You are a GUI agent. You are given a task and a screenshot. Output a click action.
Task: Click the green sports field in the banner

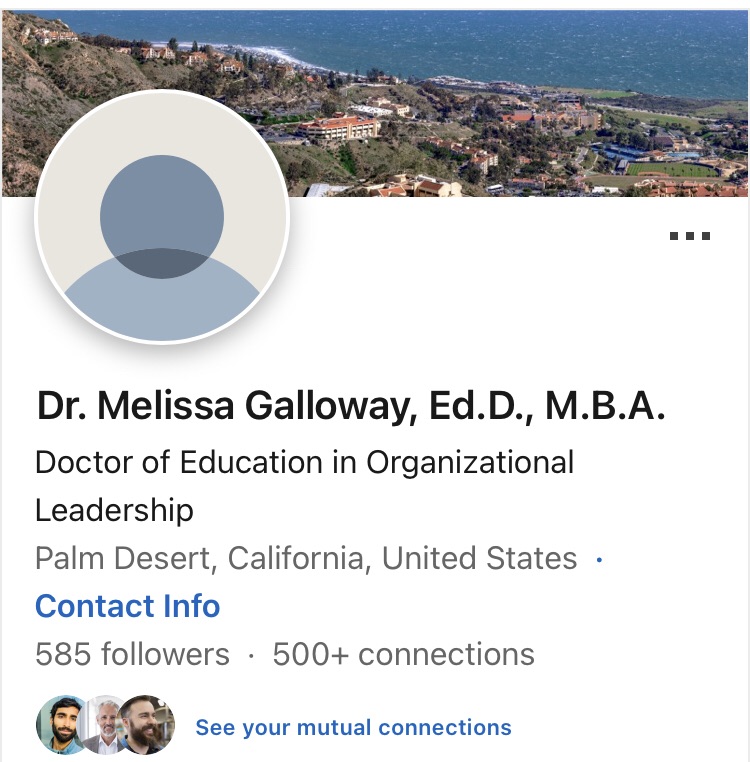(671, 169)
